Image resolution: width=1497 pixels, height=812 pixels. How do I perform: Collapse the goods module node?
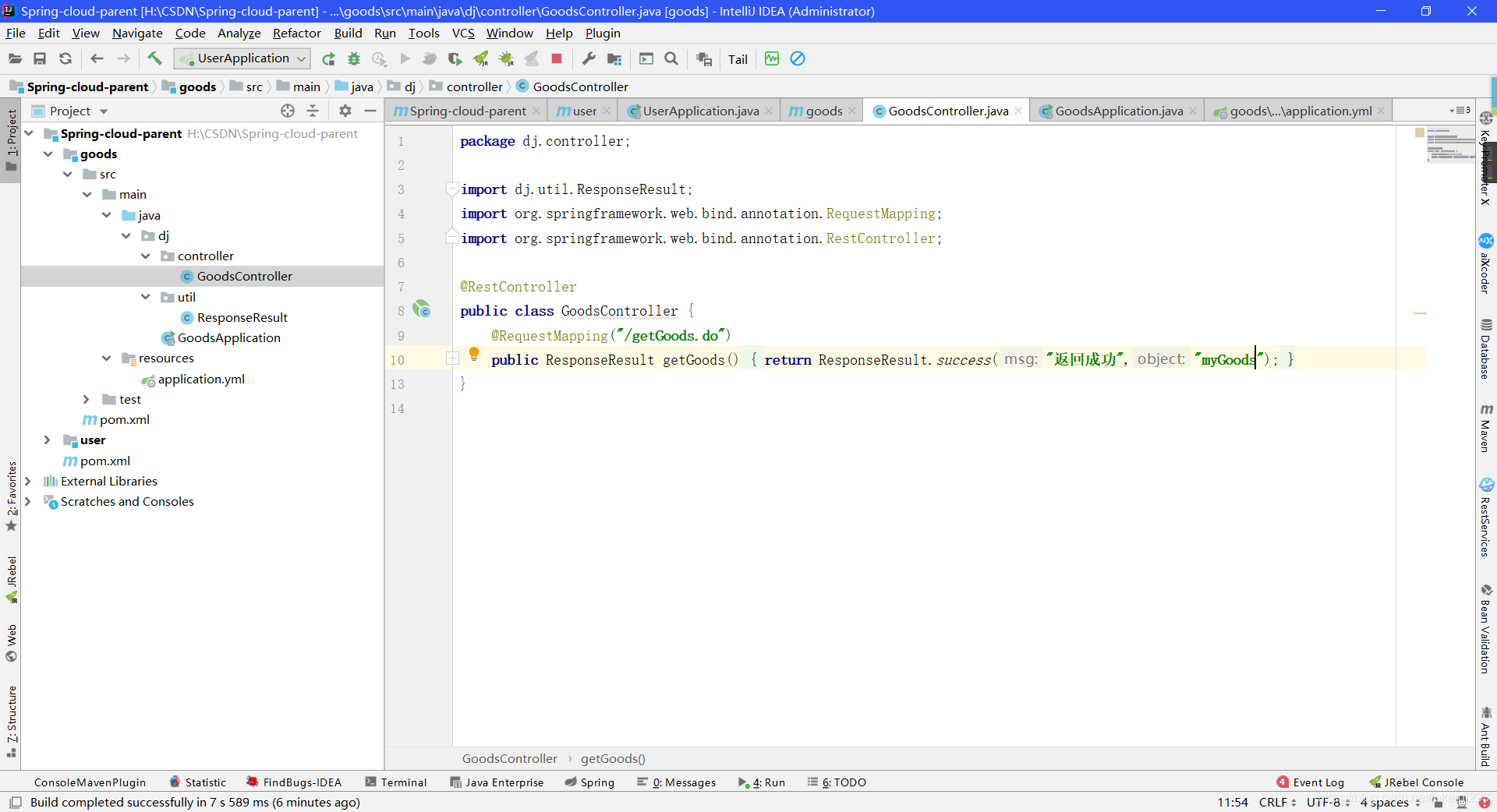pyautogui.click(x=48, y=154)
